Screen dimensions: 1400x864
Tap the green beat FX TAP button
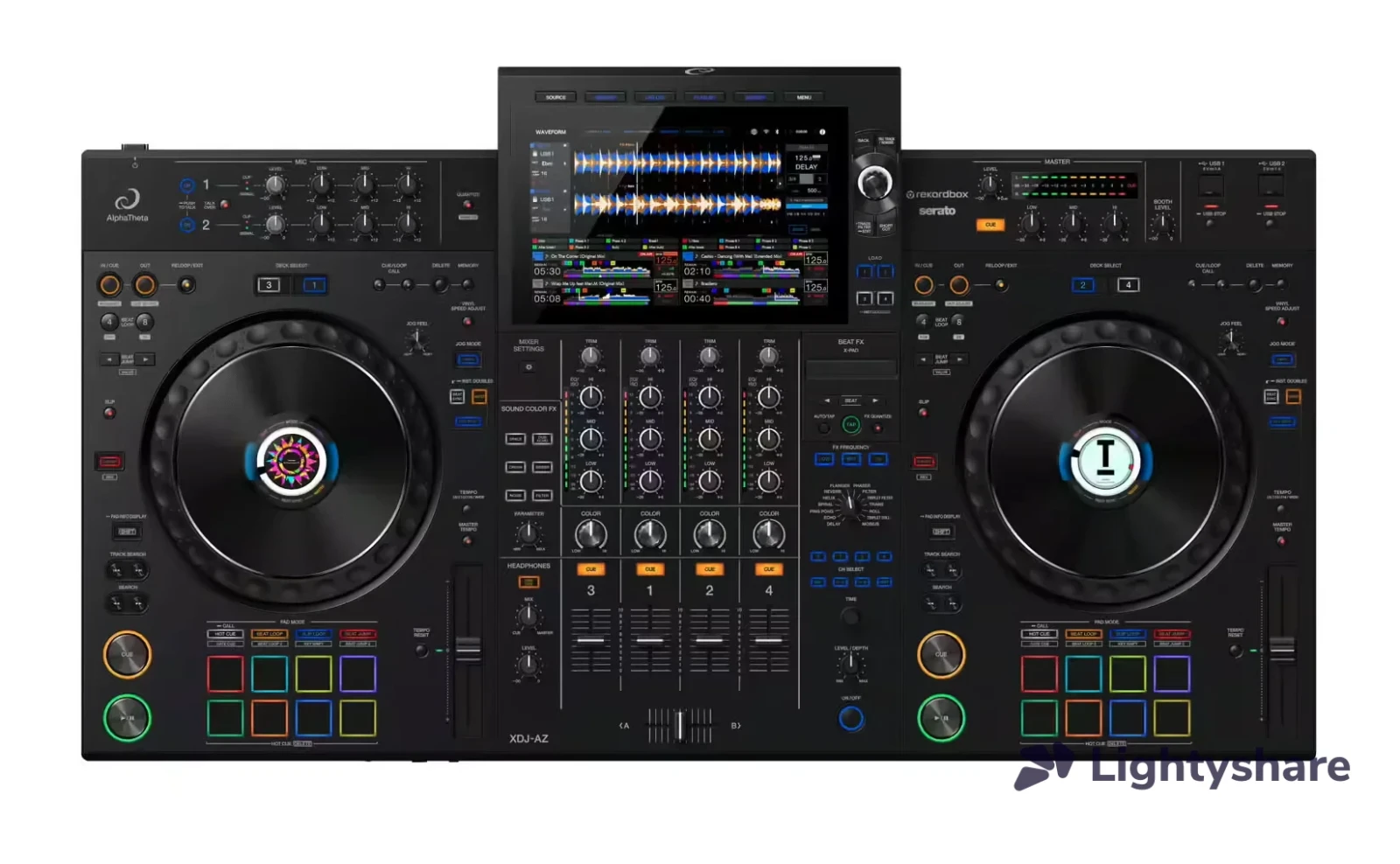(x=850, y=425)
